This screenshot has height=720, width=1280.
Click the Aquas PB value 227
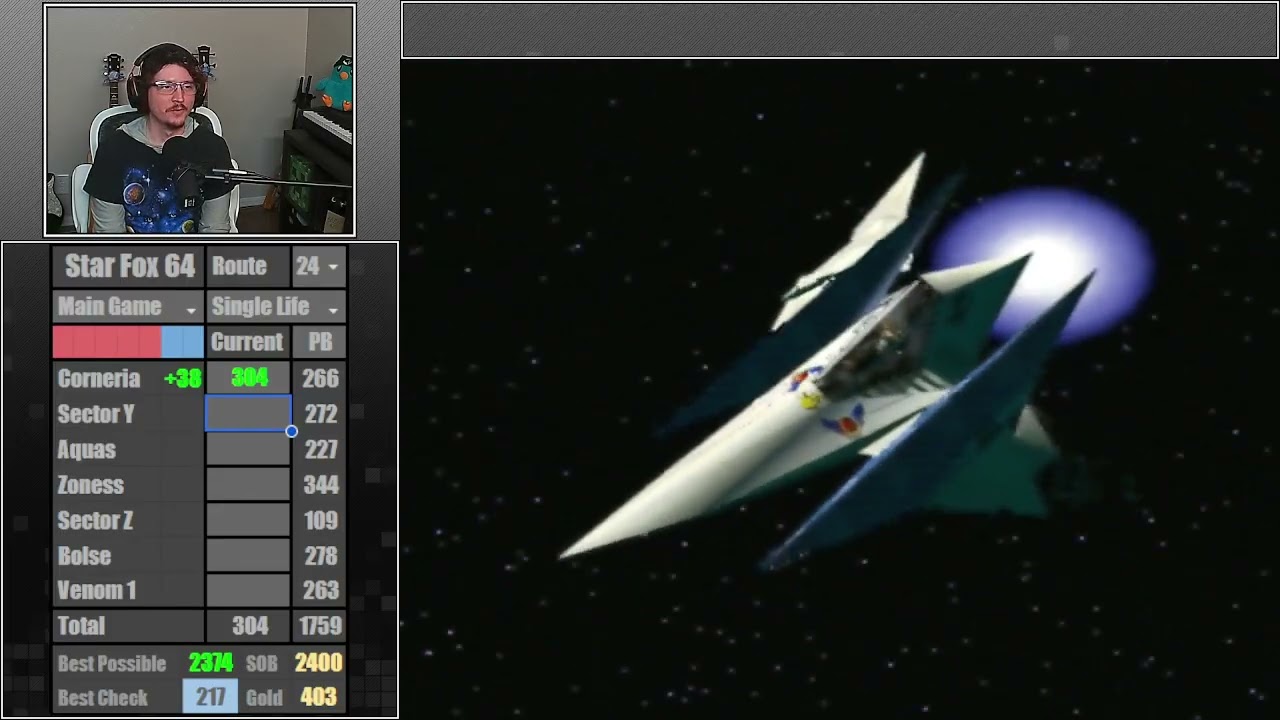[x=320, y=450]
